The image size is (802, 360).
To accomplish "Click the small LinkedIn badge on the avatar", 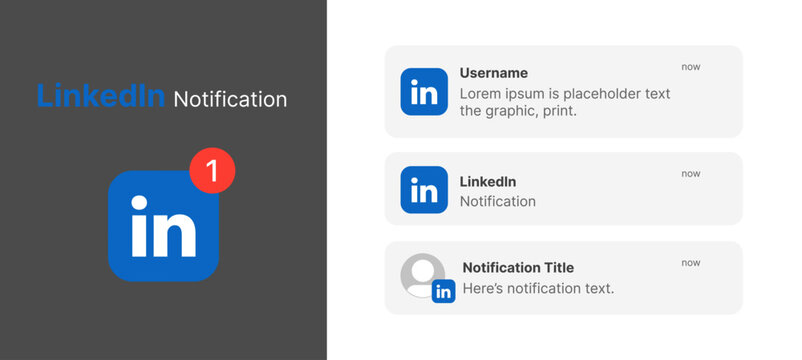I will click(x=443, y=291).
